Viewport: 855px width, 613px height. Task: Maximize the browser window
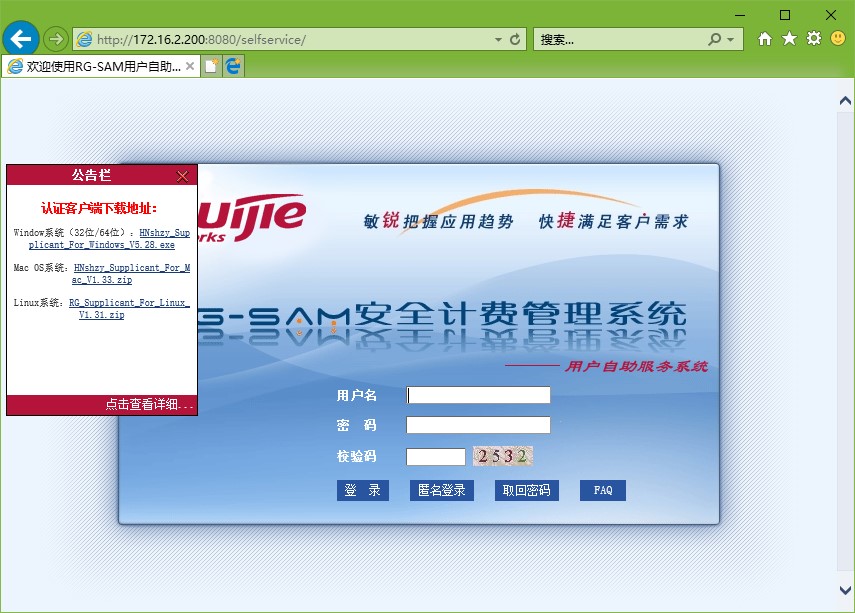(785, 15)
